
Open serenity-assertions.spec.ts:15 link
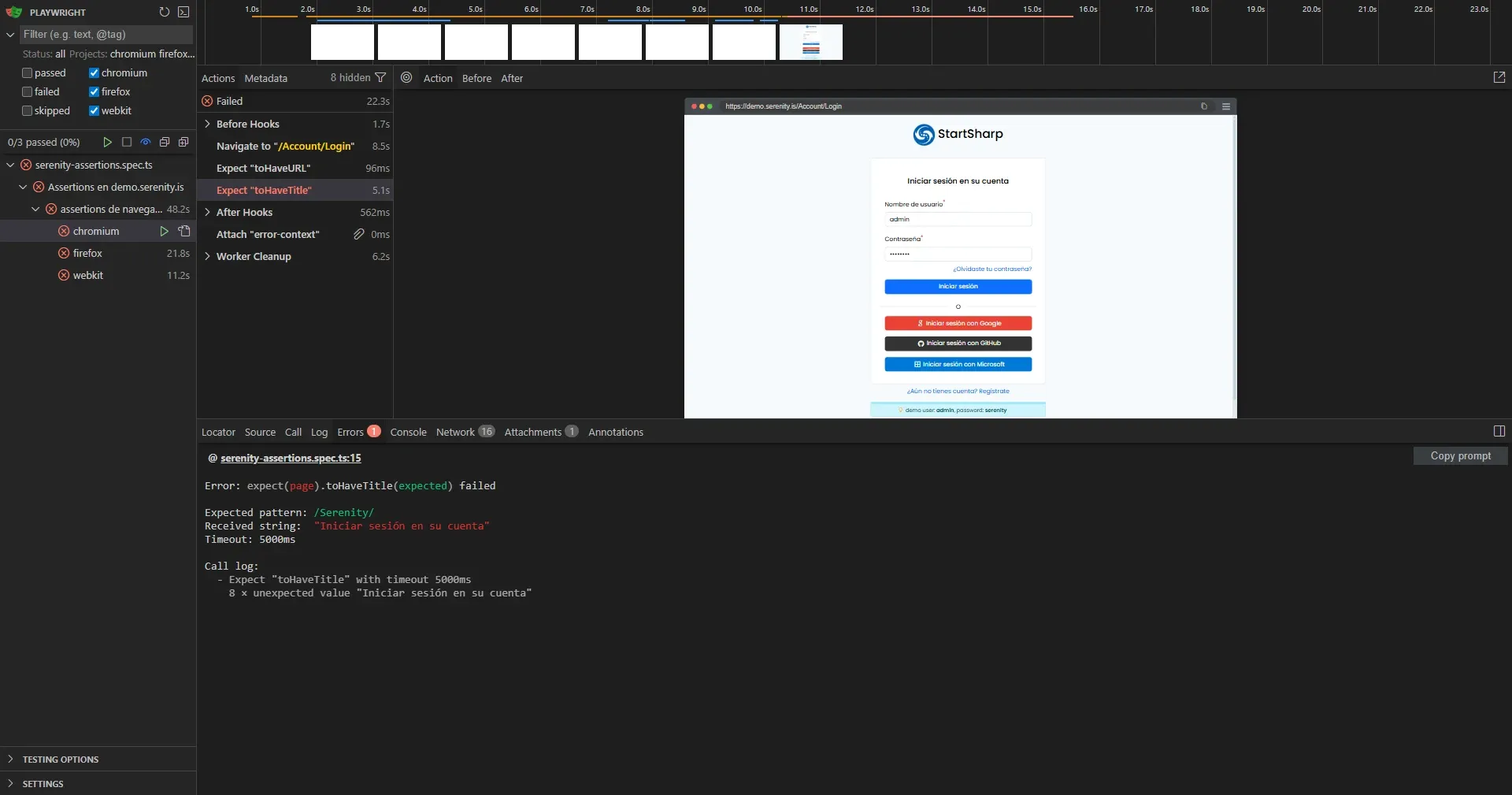[290, 458]
